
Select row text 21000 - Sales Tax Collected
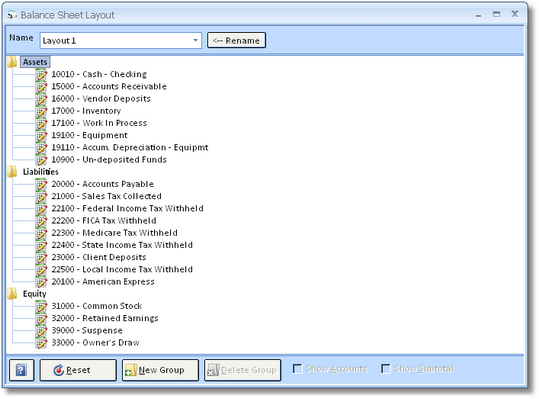tap(107, 196)
